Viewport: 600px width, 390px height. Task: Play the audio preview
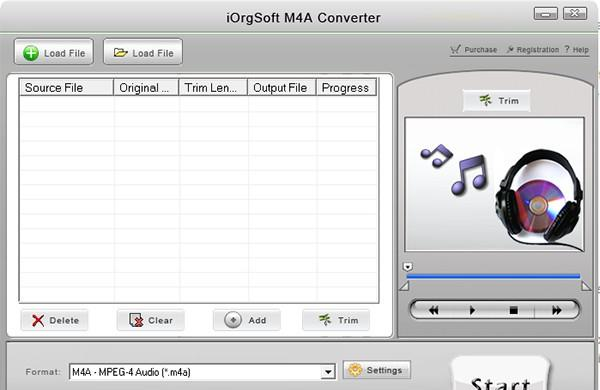[x=473, y=310]
